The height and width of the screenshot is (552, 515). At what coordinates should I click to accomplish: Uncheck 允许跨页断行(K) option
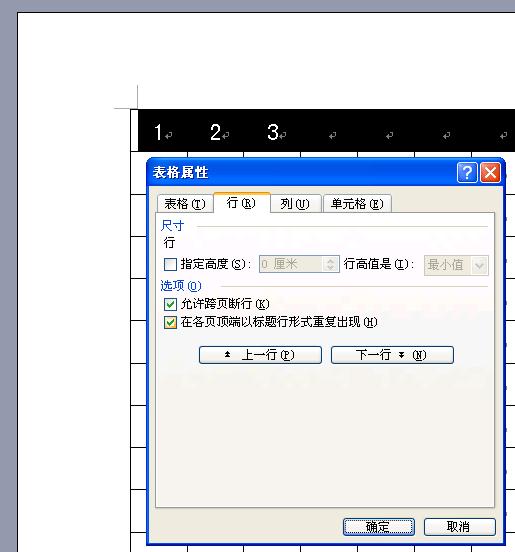170,304
